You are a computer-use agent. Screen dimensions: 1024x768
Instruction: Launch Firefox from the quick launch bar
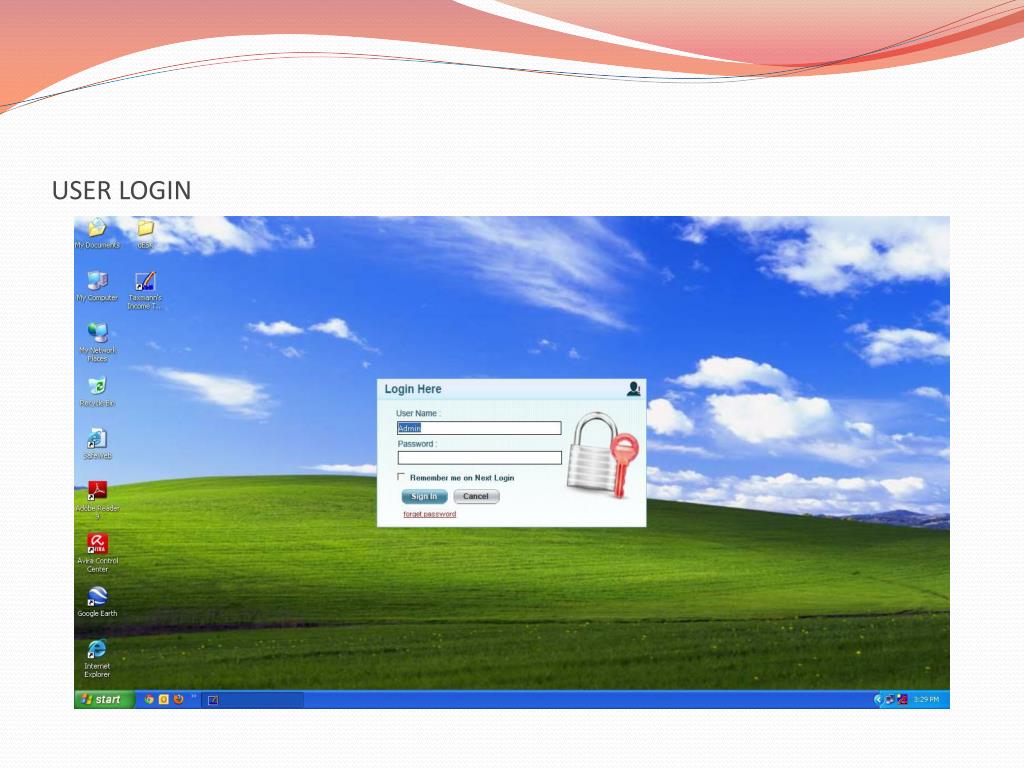(178, 699)
